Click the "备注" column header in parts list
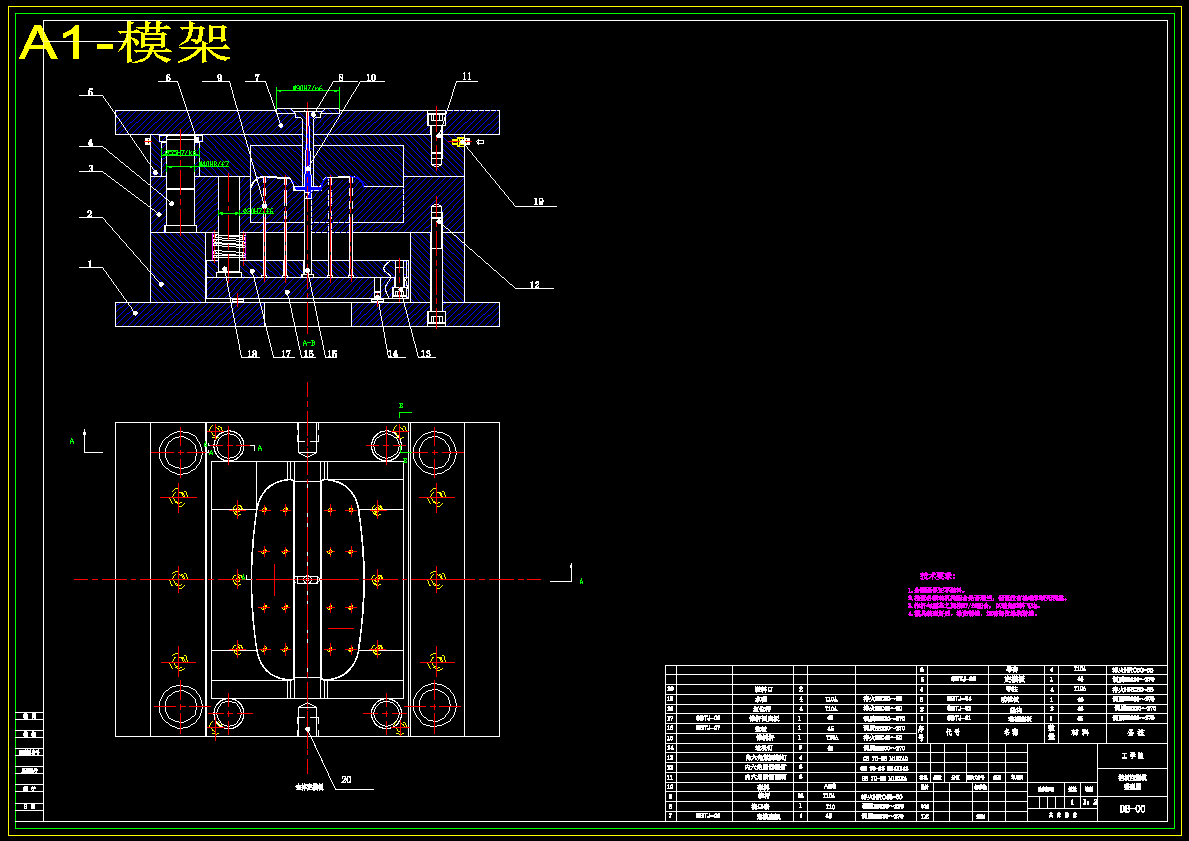 pyautogui.click(x=1136, y=733)
